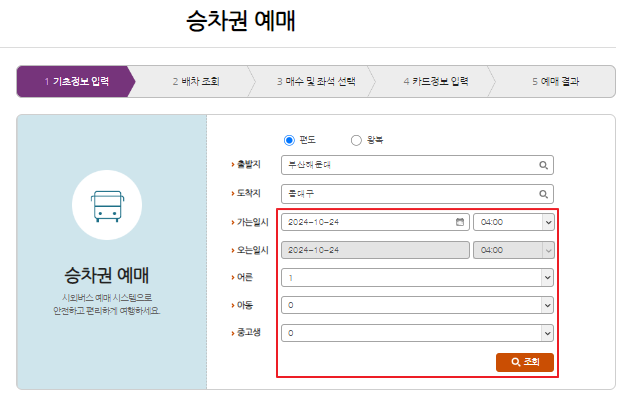This screenshot has width=627, height=394.
Task: Click the 어른 label text
Action: click(x=245, y=278)
